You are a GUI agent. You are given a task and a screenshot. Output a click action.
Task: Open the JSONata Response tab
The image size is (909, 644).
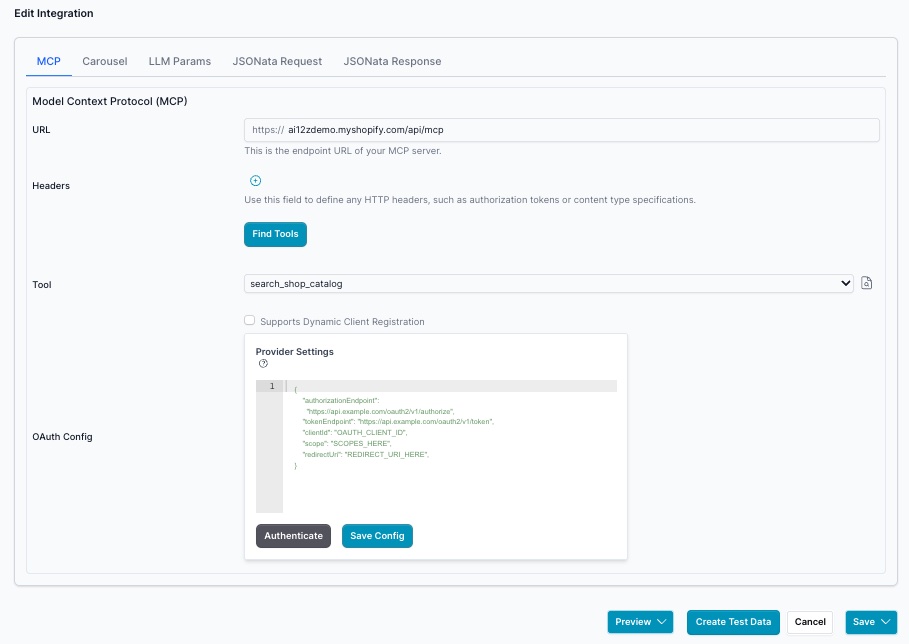click(x=392, y=61)
